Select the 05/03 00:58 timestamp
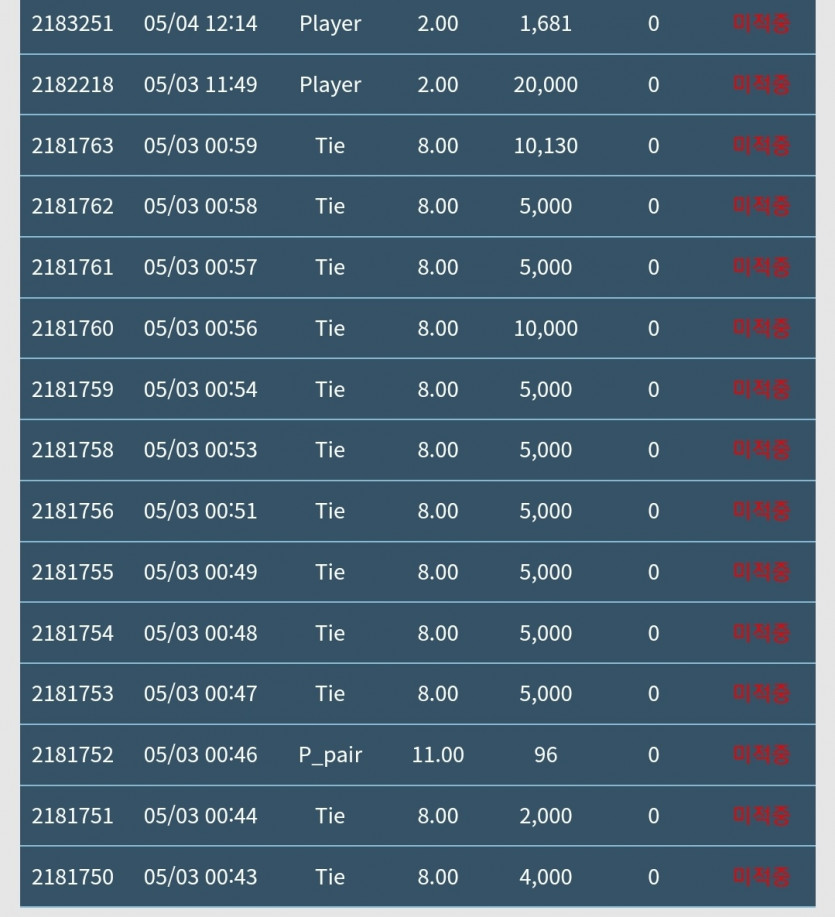 (x=201, y=206)
